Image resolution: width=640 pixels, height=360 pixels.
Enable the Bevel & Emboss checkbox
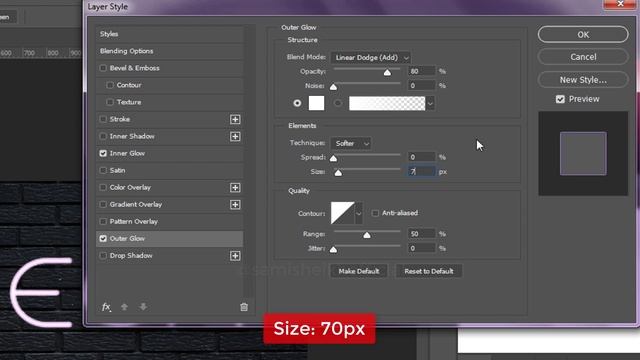(x=103, y=68)
